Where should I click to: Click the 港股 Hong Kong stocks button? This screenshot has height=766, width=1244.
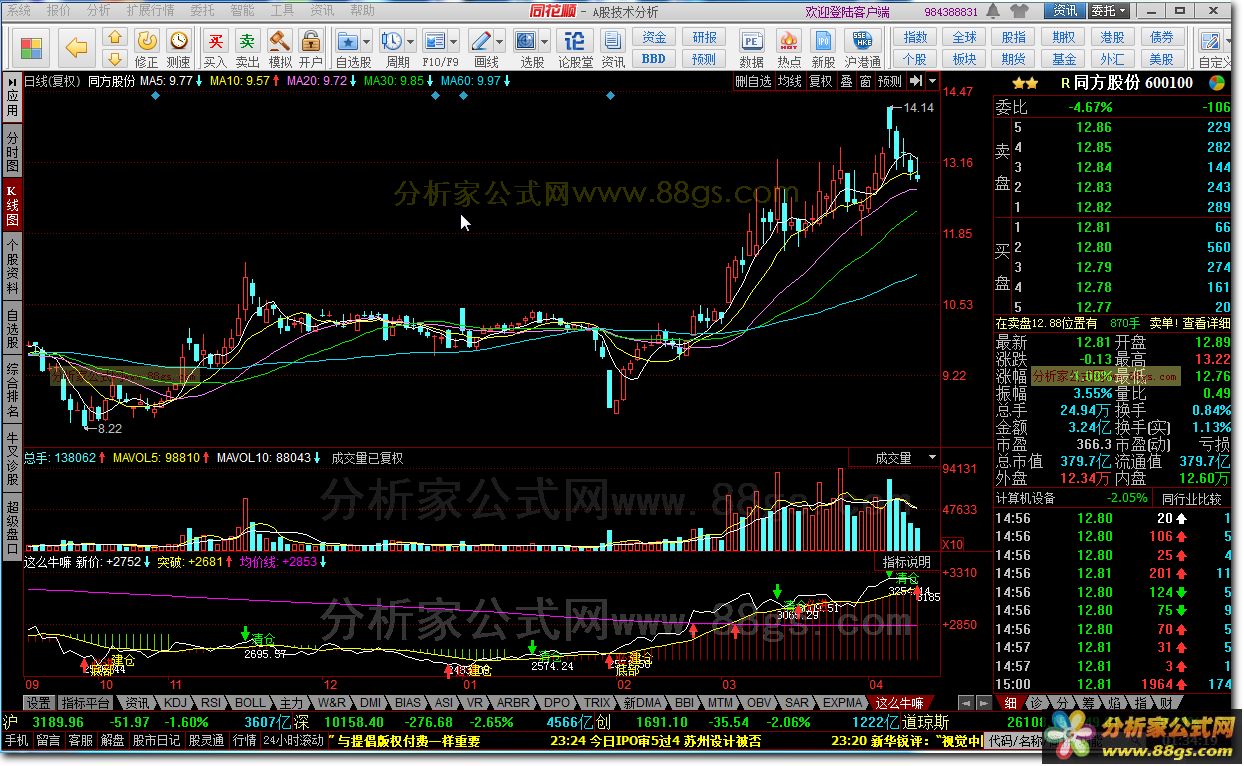point(1112,37)
